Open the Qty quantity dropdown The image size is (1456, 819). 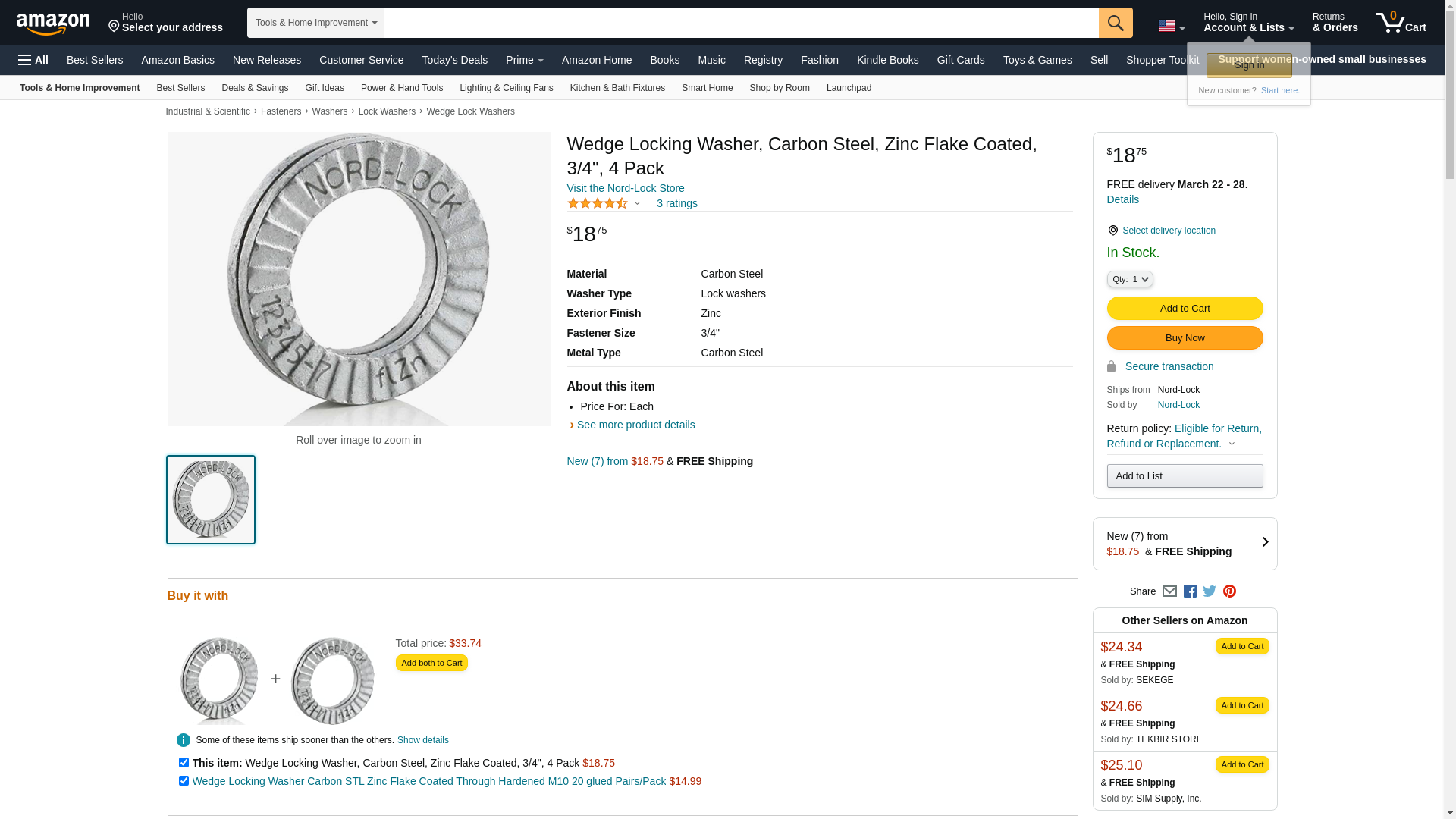1130,280
